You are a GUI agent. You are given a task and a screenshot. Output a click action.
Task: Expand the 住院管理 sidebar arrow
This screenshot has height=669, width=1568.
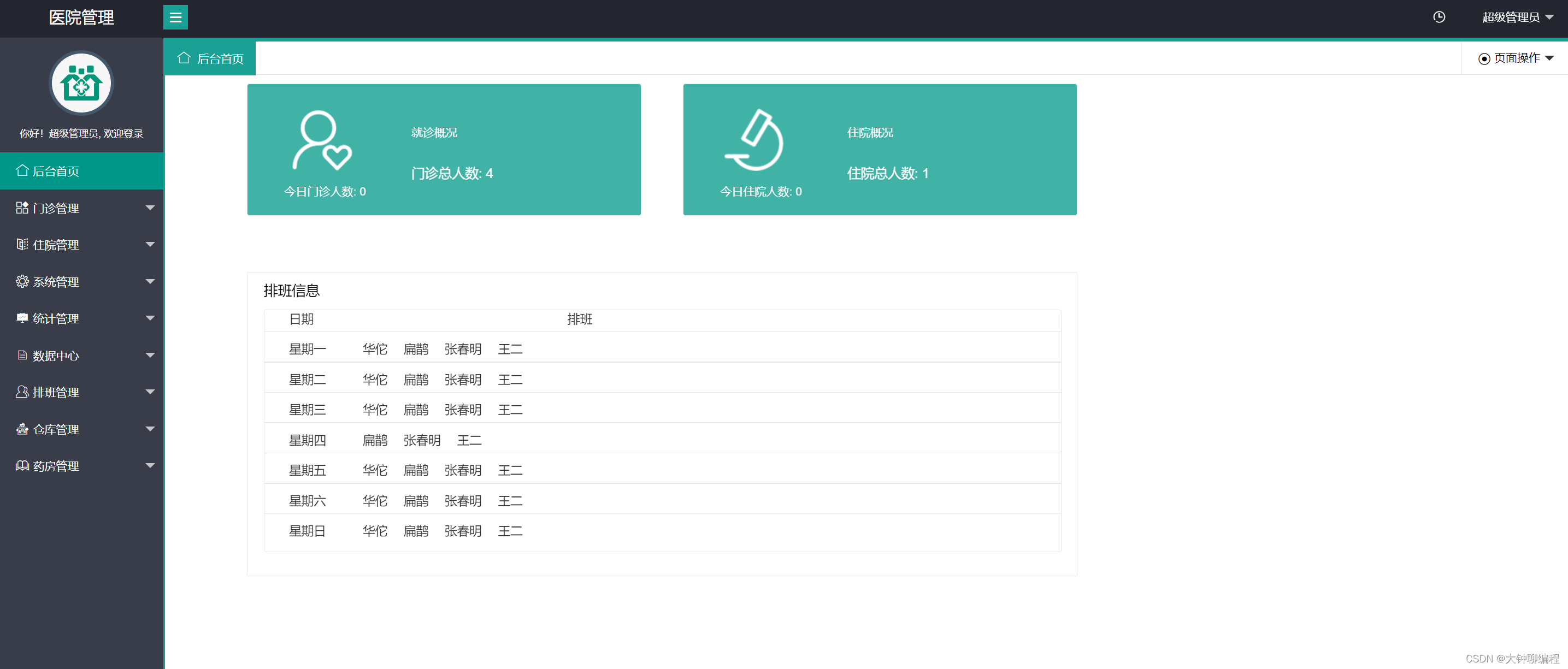[x=150, y=245]
